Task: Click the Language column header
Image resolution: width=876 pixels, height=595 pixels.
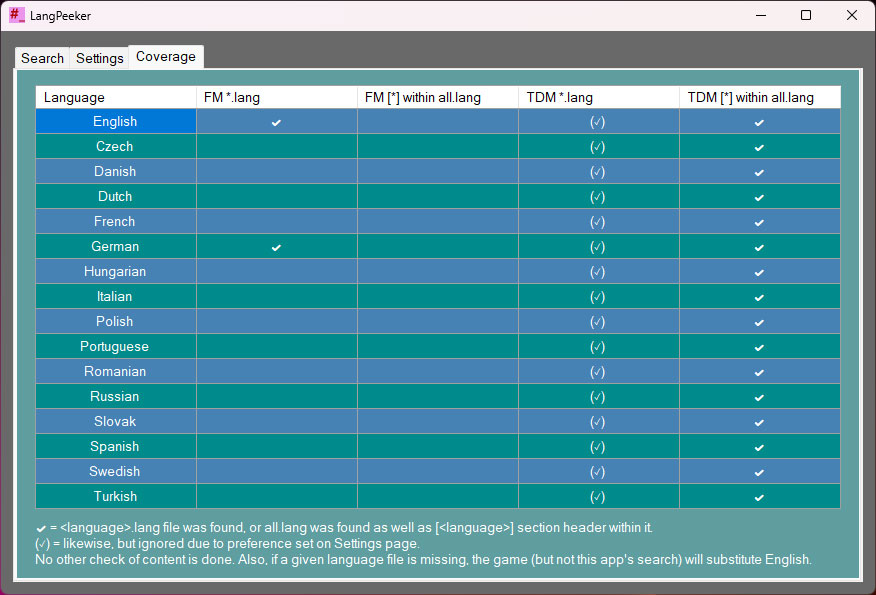Action: (115, 97)
